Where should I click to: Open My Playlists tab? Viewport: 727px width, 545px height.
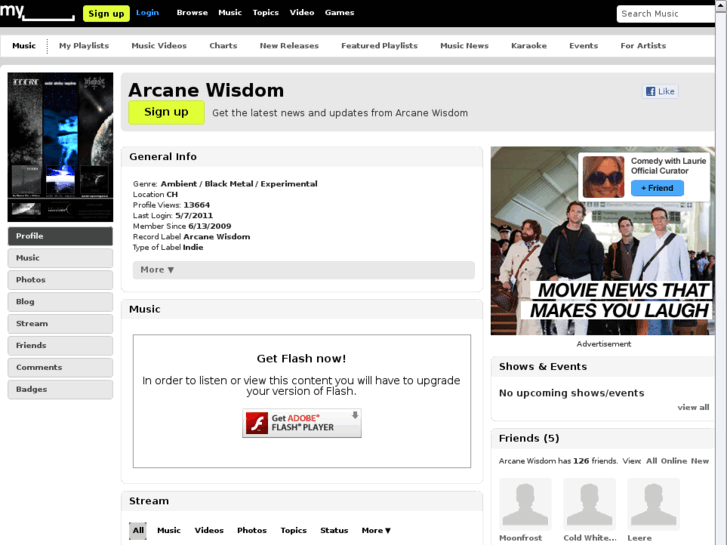(x=84, y=45)
